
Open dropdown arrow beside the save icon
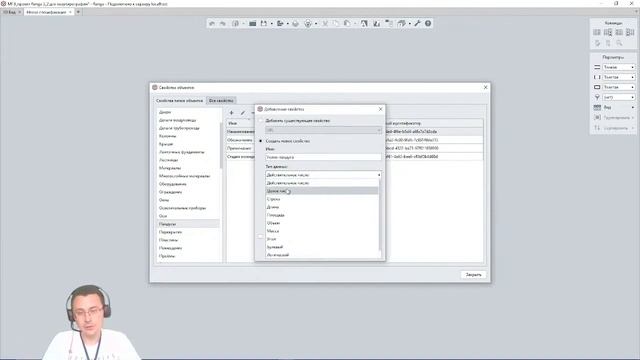point(271,24)
